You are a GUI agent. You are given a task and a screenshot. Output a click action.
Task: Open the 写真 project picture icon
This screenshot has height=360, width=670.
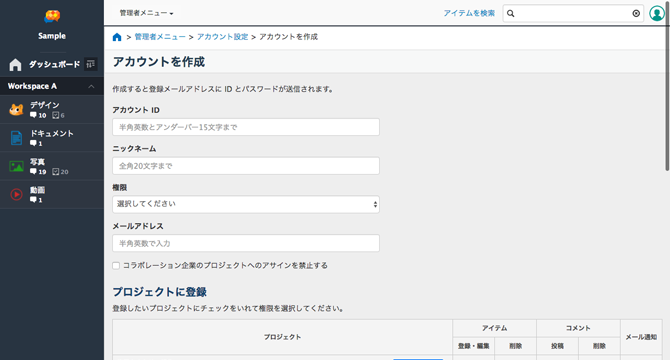(x=16, y=166)
